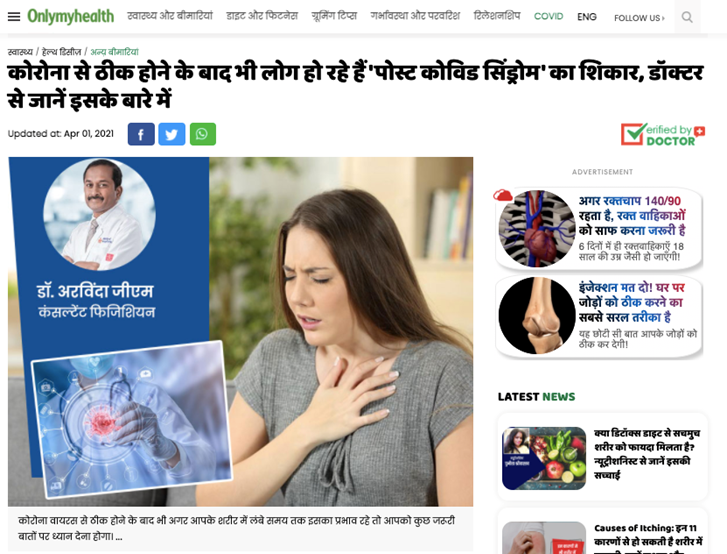Viewport: 727px width, 554px height.
Task: Open the blood pressure 140/90 advertisement
Action: 599,229
